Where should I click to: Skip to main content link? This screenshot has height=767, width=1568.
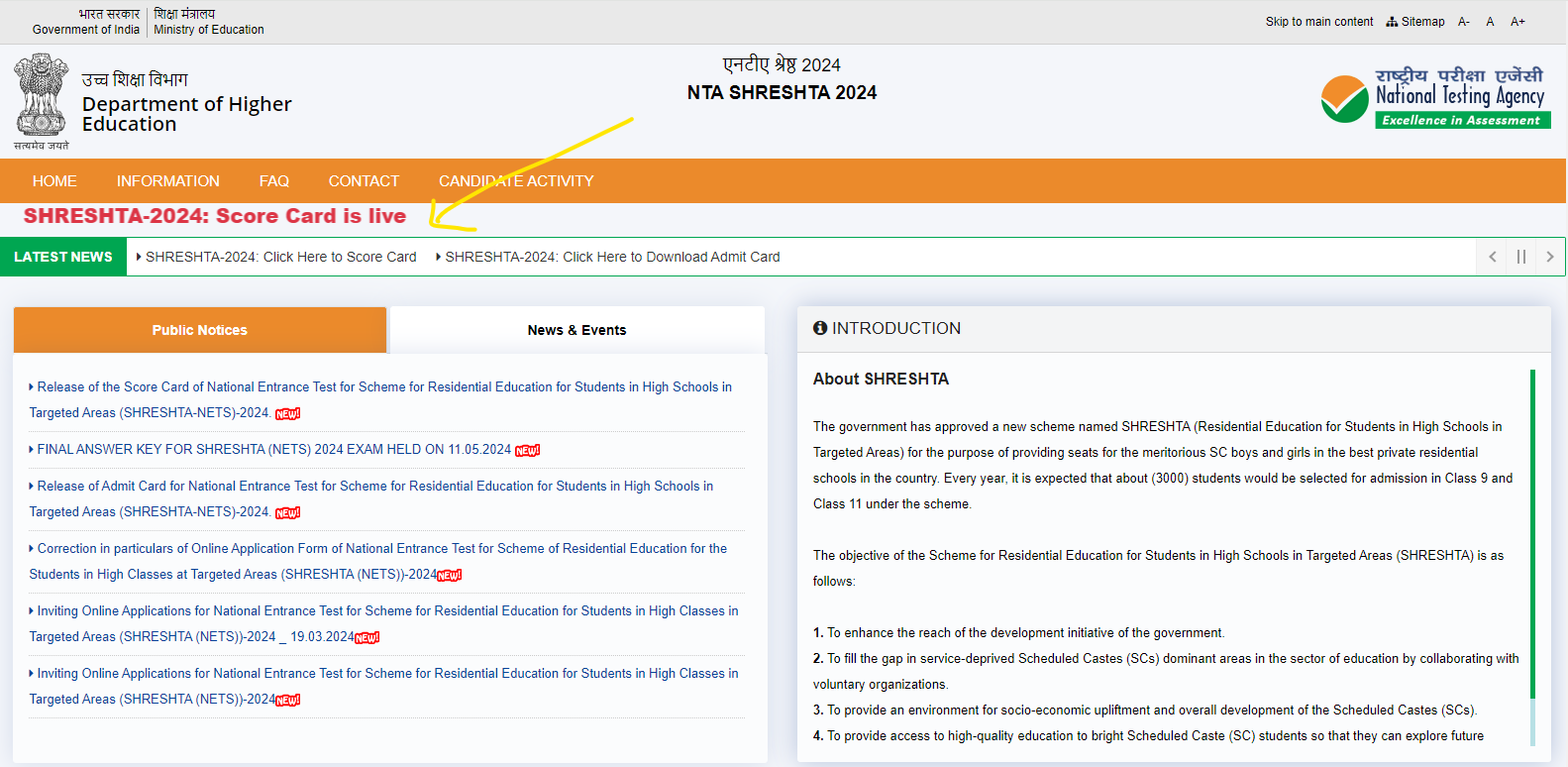pos(1319,22)
